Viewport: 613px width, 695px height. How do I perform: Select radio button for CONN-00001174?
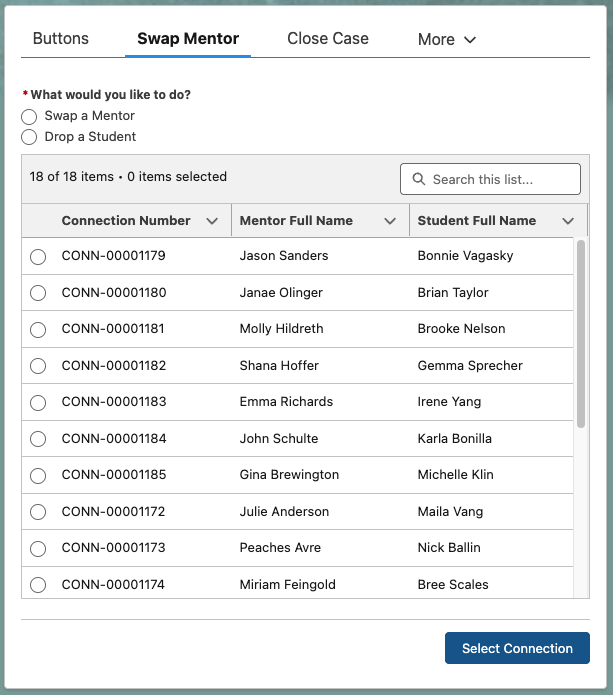coord(38,585)
